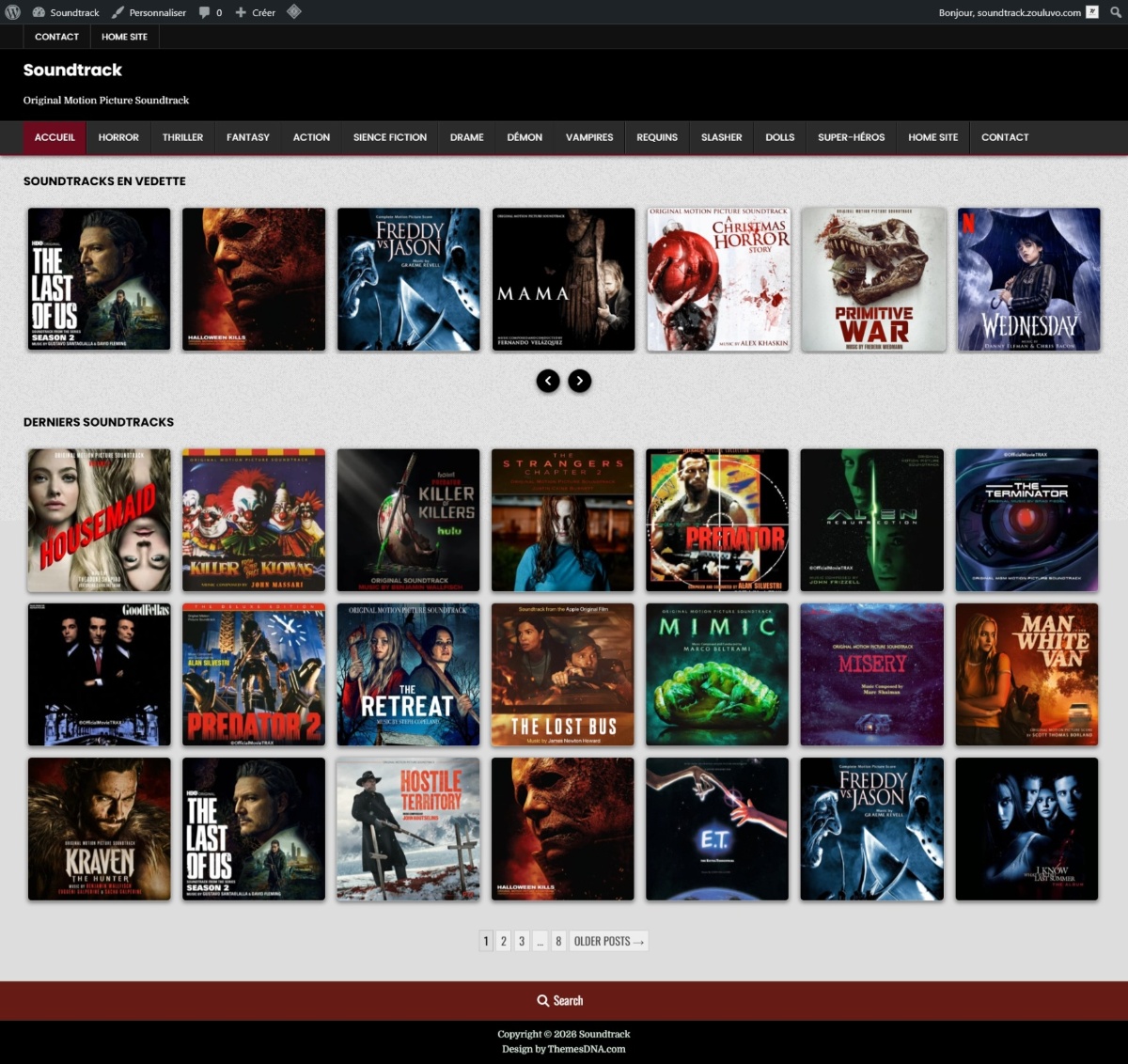Go to pagination page 3
Image resolution: width=1128 pixels, height=1064 pixels.
[x=522, y=941]
